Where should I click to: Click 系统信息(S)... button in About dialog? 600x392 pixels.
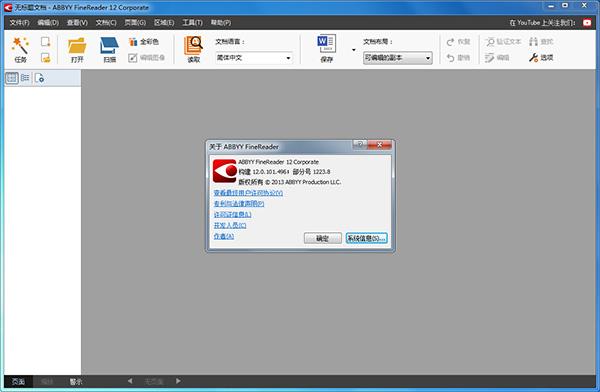tap(366, 238)
